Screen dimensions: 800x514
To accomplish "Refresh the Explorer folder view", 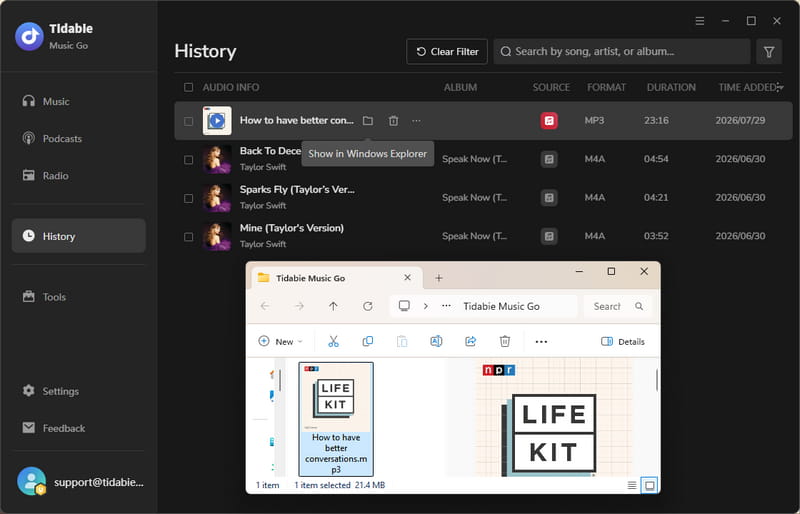I will pyautogui.click(x=367, y=306).
